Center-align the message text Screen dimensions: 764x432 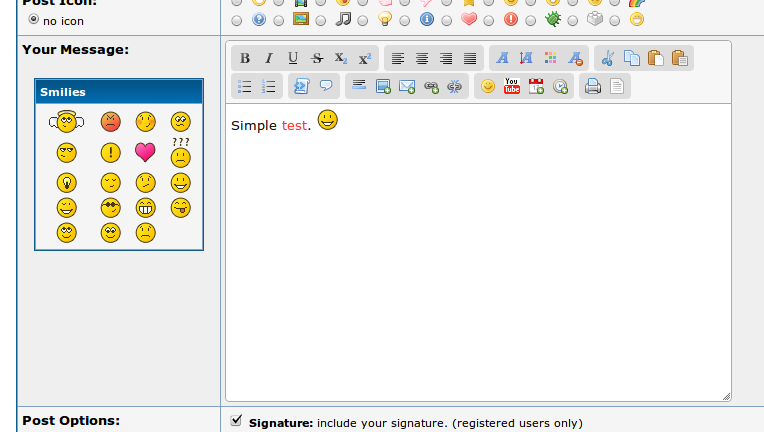point(422,58)
